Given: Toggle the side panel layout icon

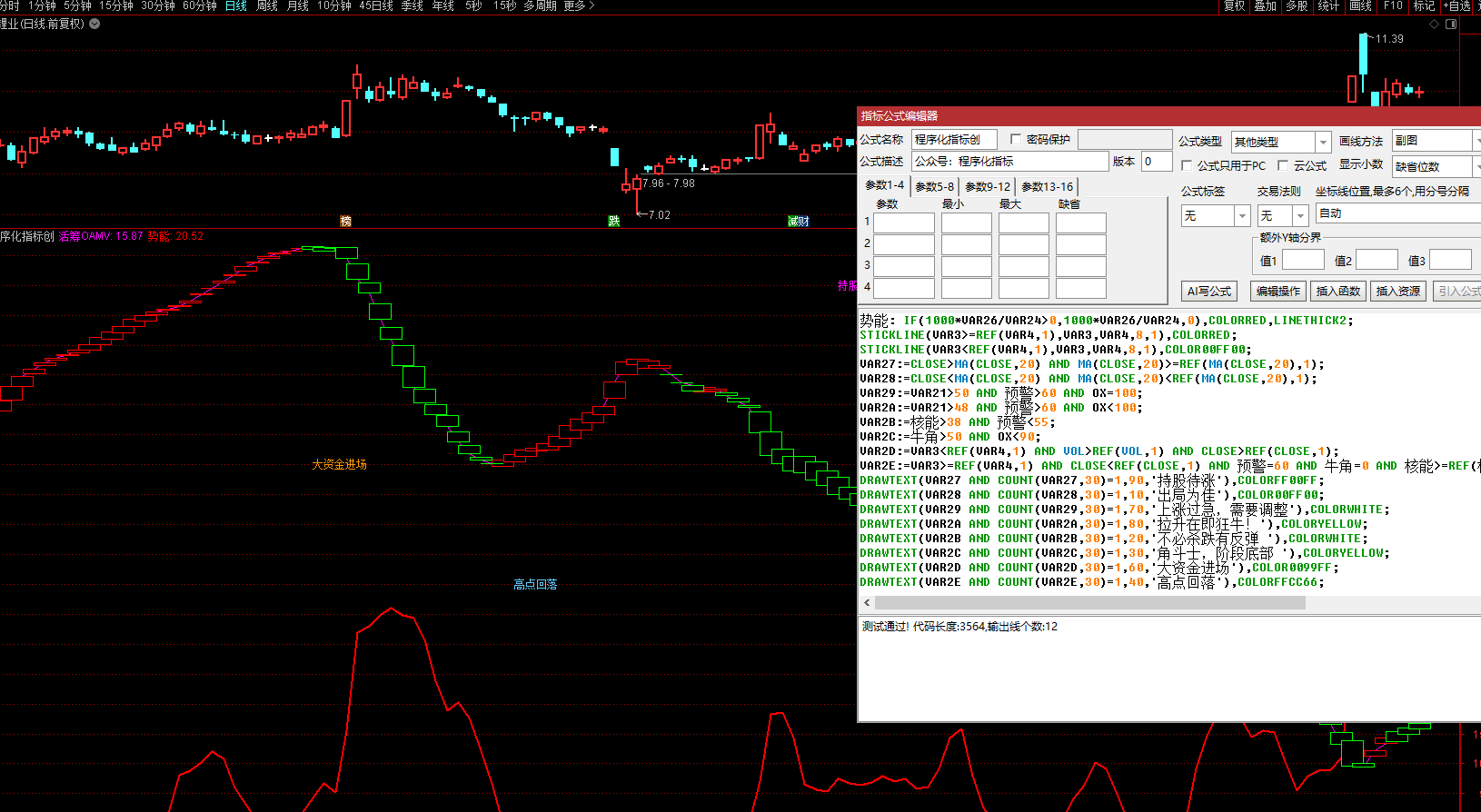Looking at the screenshot, I should pos(1451,25).
